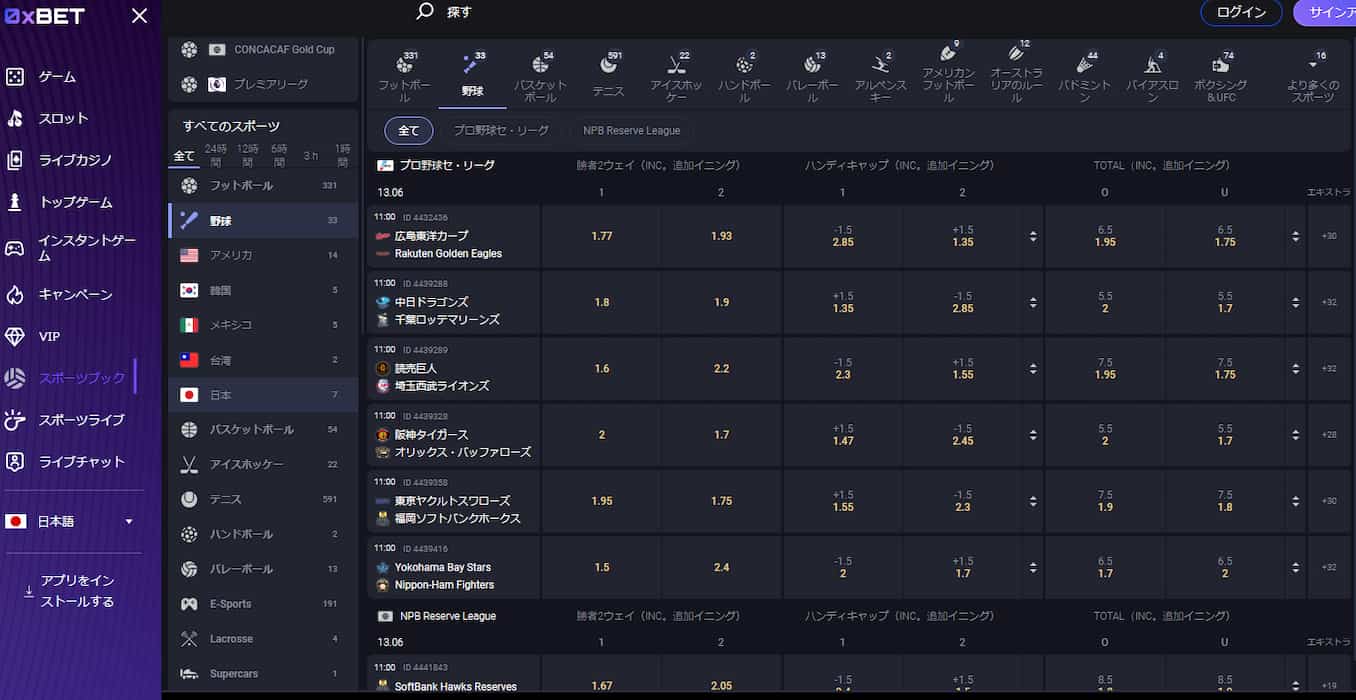Select the 24時間 time filter tab
Screen dimensions: 1356x700
tap(216, 155)
